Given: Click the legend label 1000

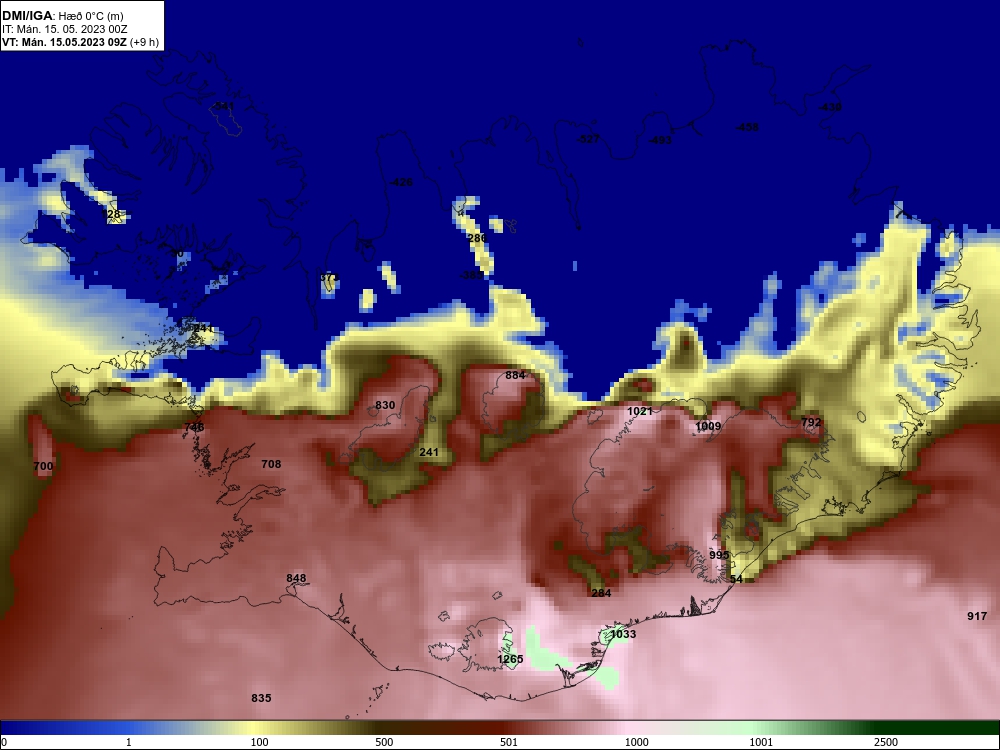Looking at the screenshot, I should pyautogui.click(x=636, y=742).
